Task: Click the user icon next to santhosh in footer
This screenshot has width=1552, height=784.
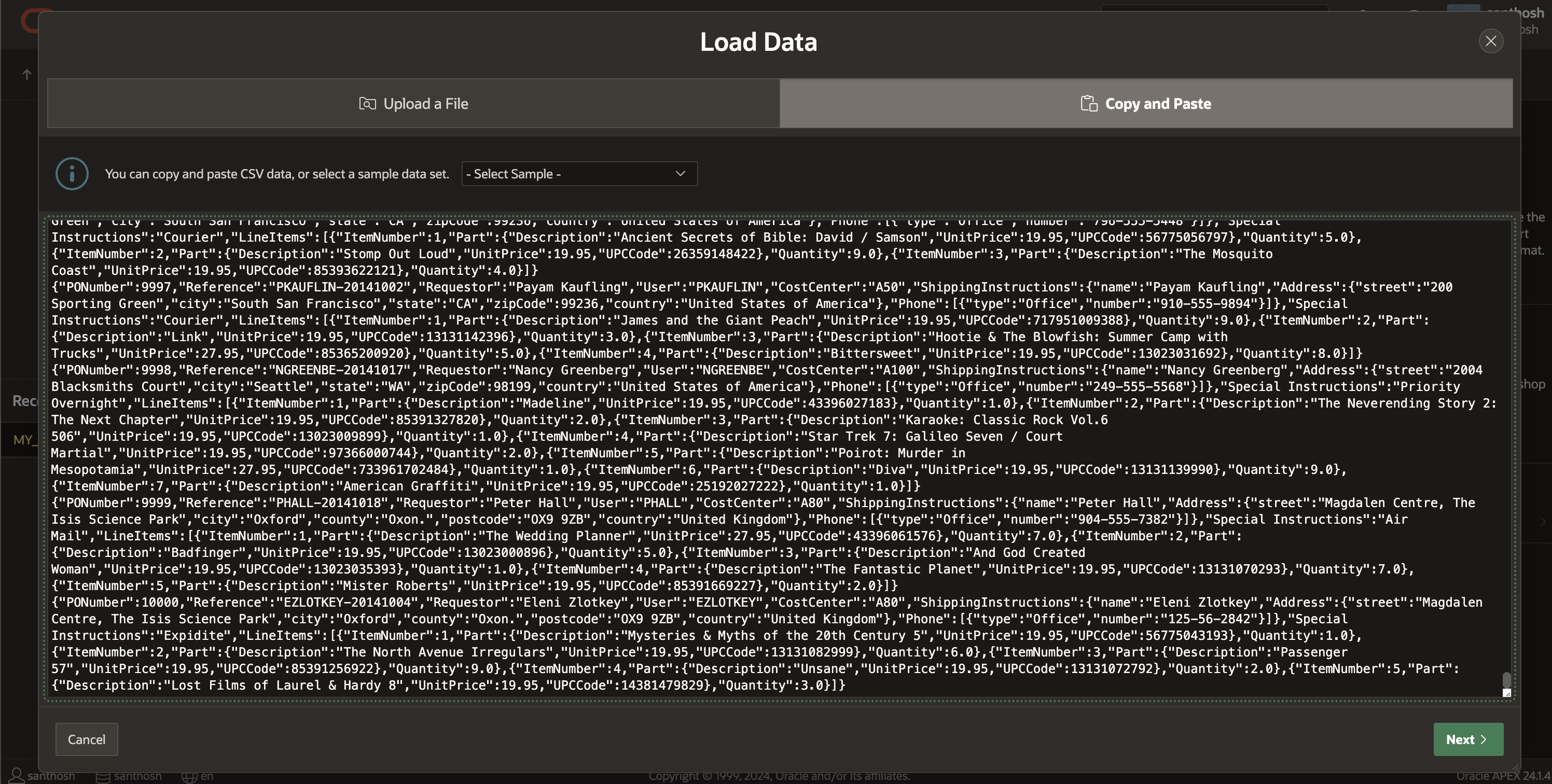Action: click(16, 776)
